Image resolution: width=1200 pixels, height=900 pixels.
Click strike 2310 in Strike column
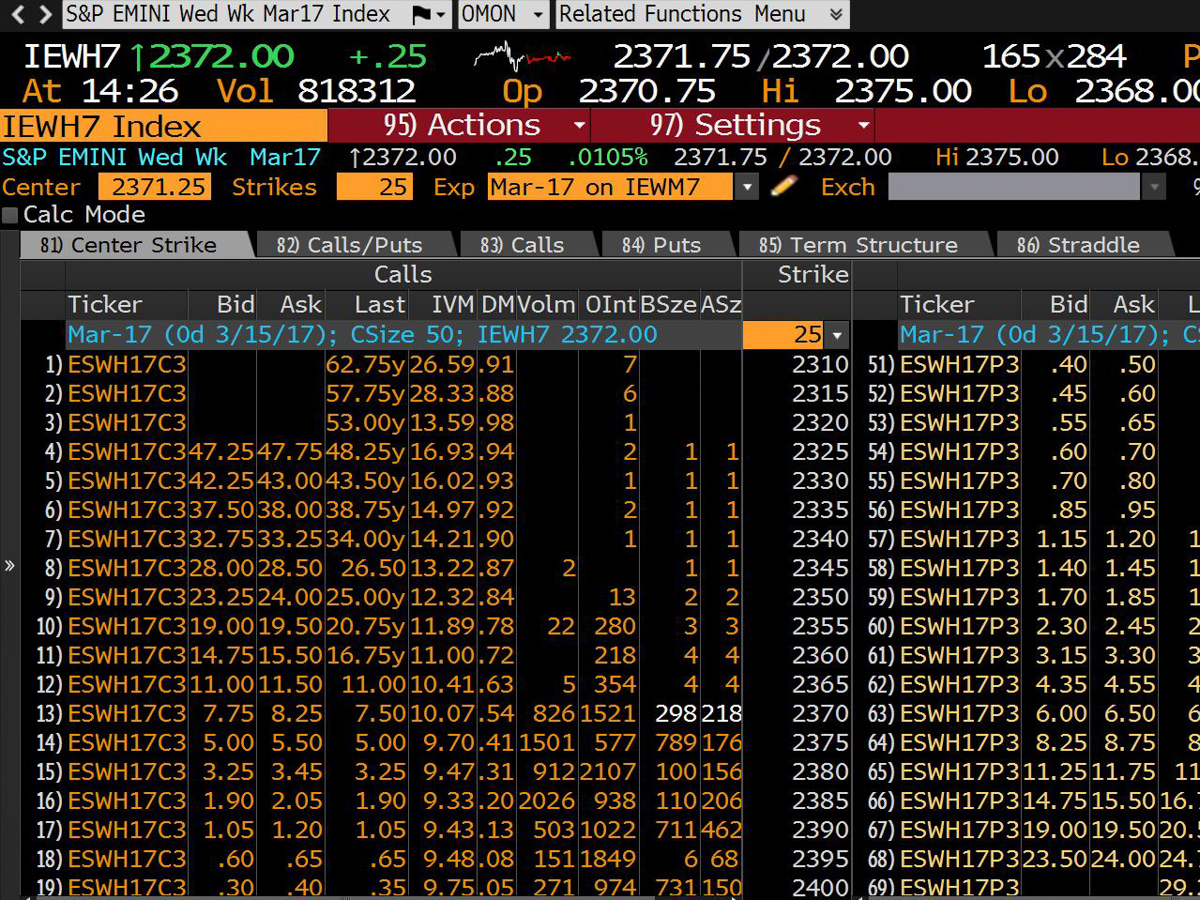[820, 365]
